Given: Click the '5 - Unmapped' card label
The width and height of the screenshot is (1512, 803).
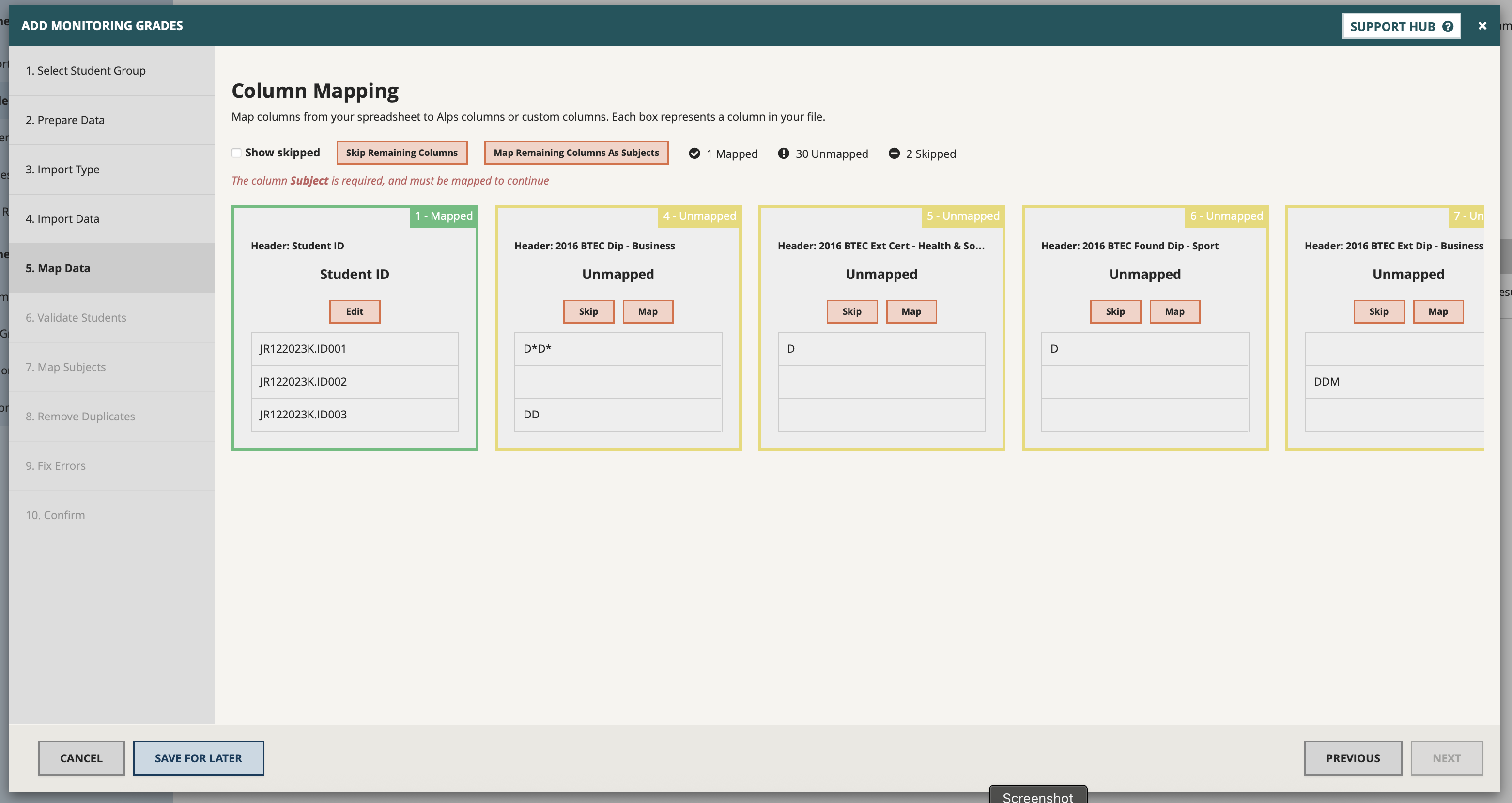Looking at the screenshot, I should pos(963,216).
